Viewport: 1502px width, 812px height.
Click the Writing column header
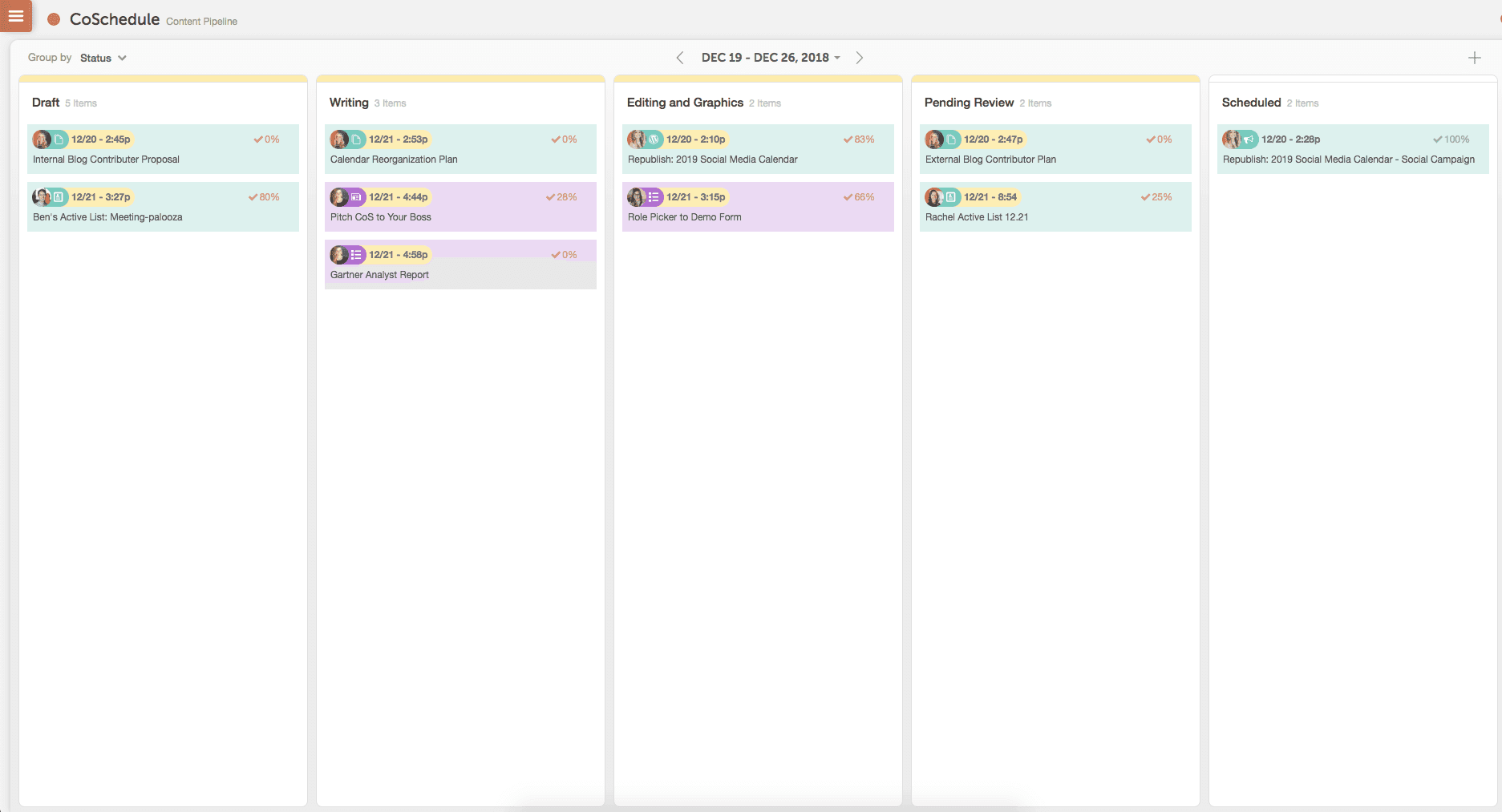pos(349,103)
